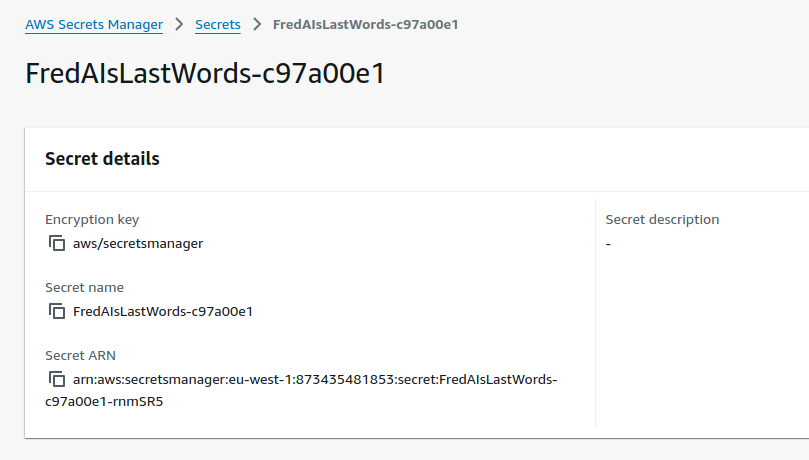Select the aws/secretsmanager value text

138,243
